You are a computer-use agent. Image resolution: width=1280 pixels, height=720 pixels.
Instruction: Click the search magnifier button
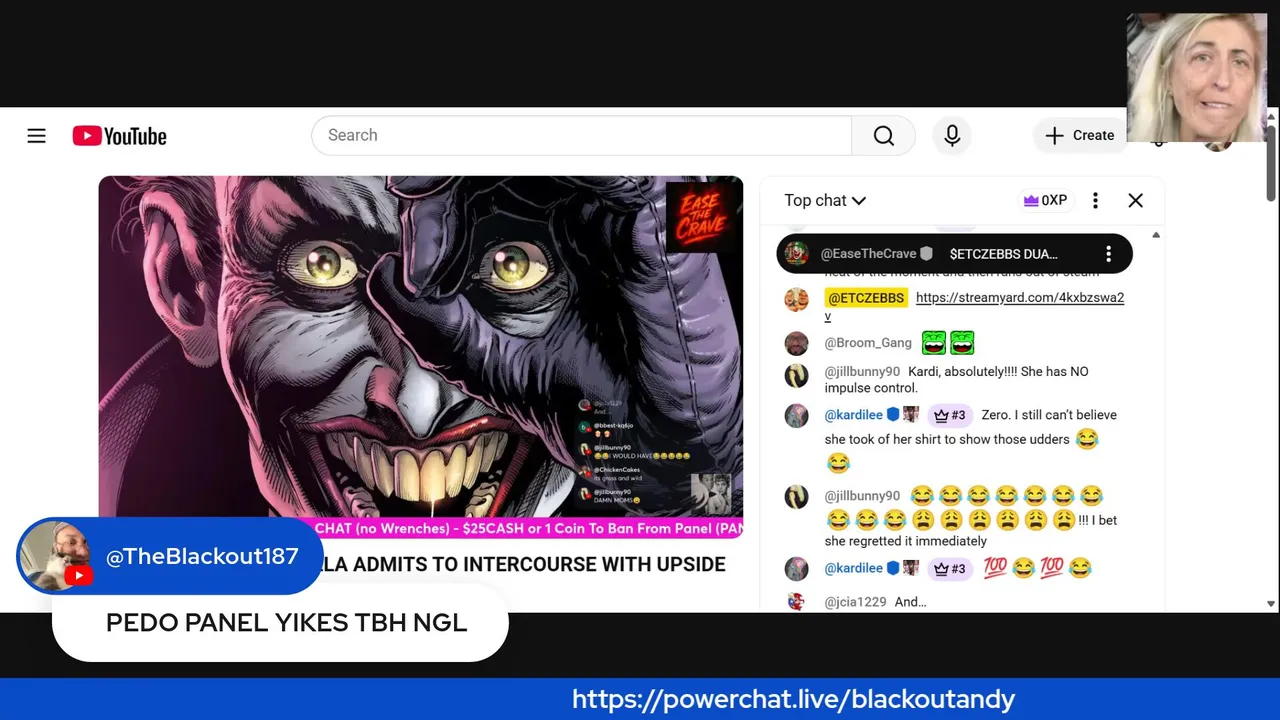883,136
